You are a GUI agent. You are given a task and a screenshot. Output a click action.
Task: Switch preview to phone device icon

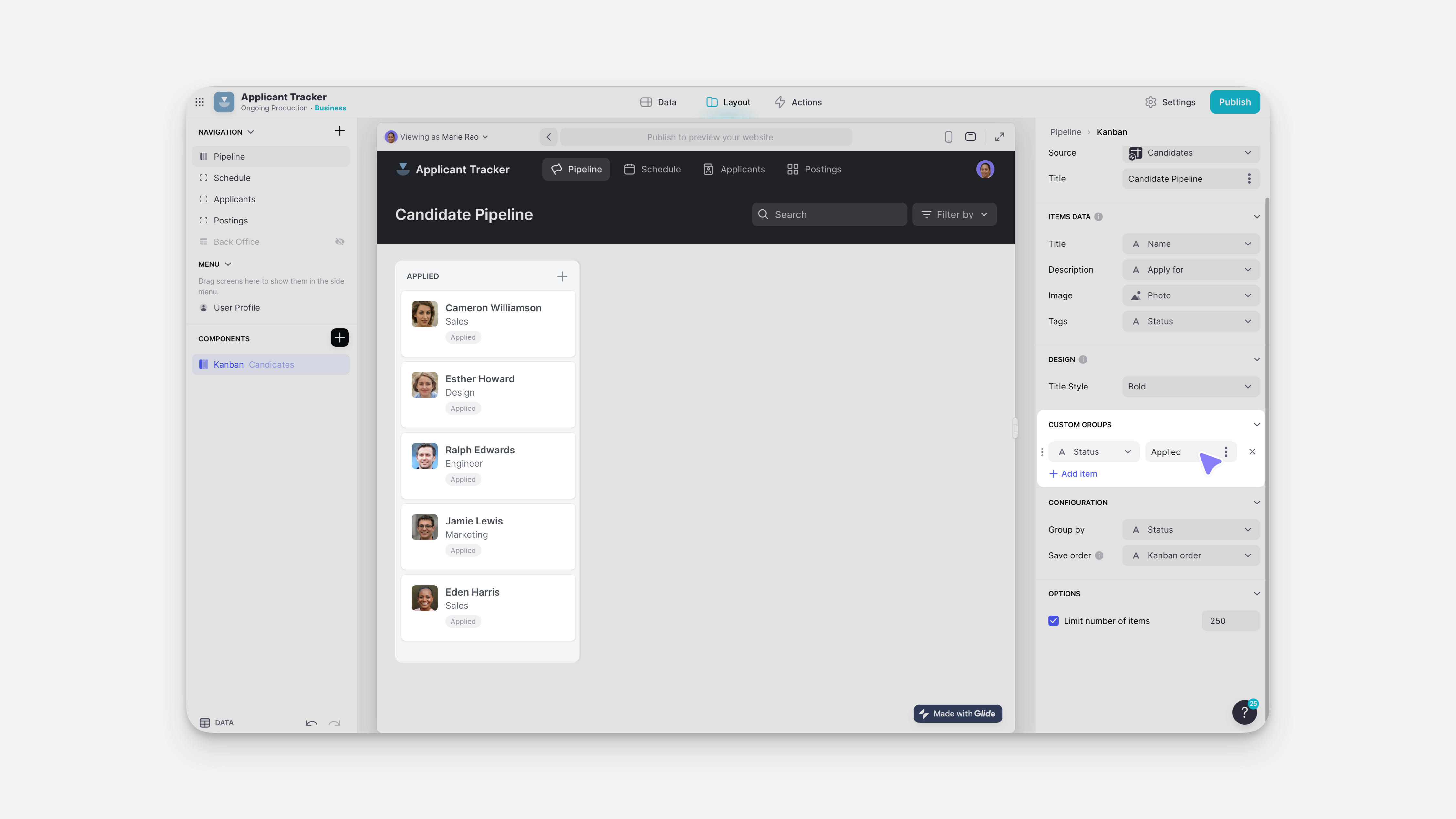click(x=948, y=137)
